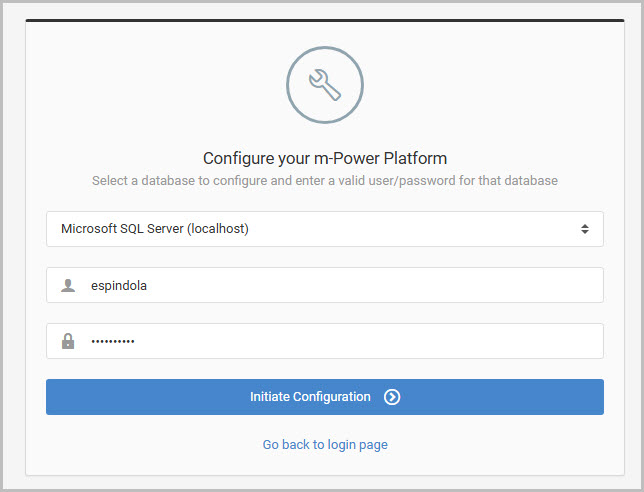Click the Initiate Configuration button
This screenshot has height=492, width=644.
pos(325,397)
